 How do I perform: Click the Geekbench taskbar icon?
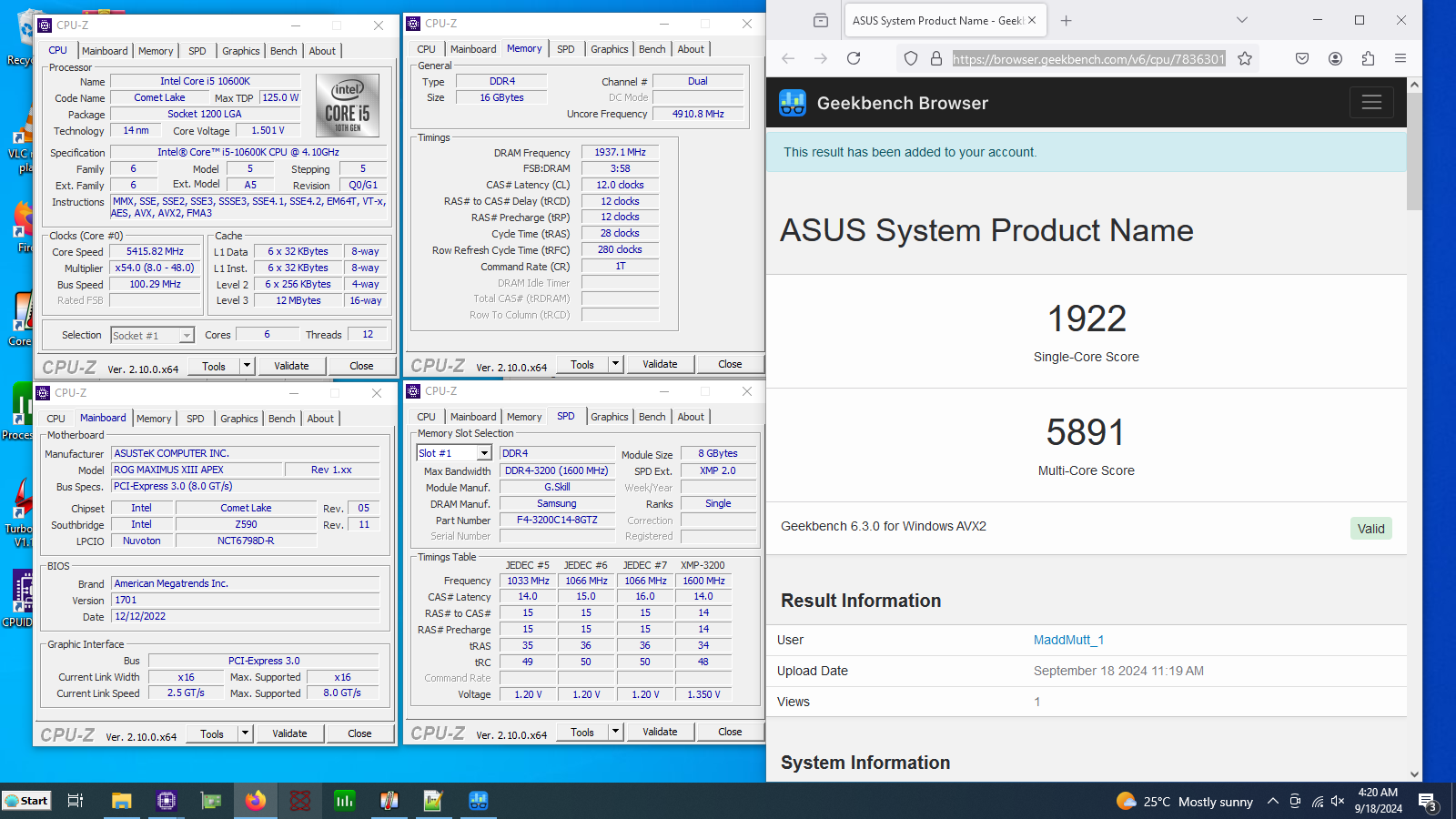point(479,801)
